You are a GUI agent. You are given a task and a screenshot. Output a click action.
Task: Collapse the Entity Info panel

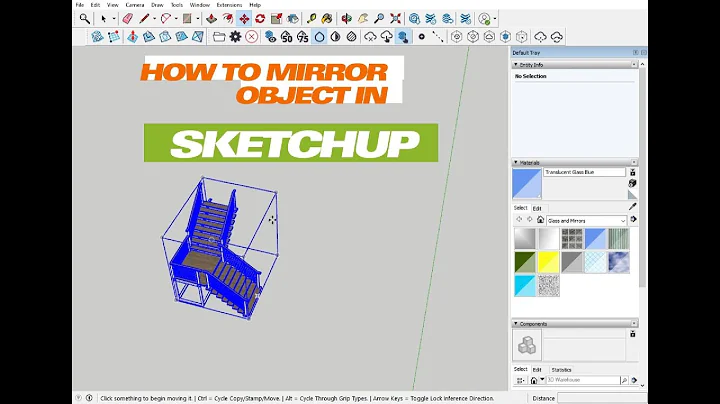point(516,65)
